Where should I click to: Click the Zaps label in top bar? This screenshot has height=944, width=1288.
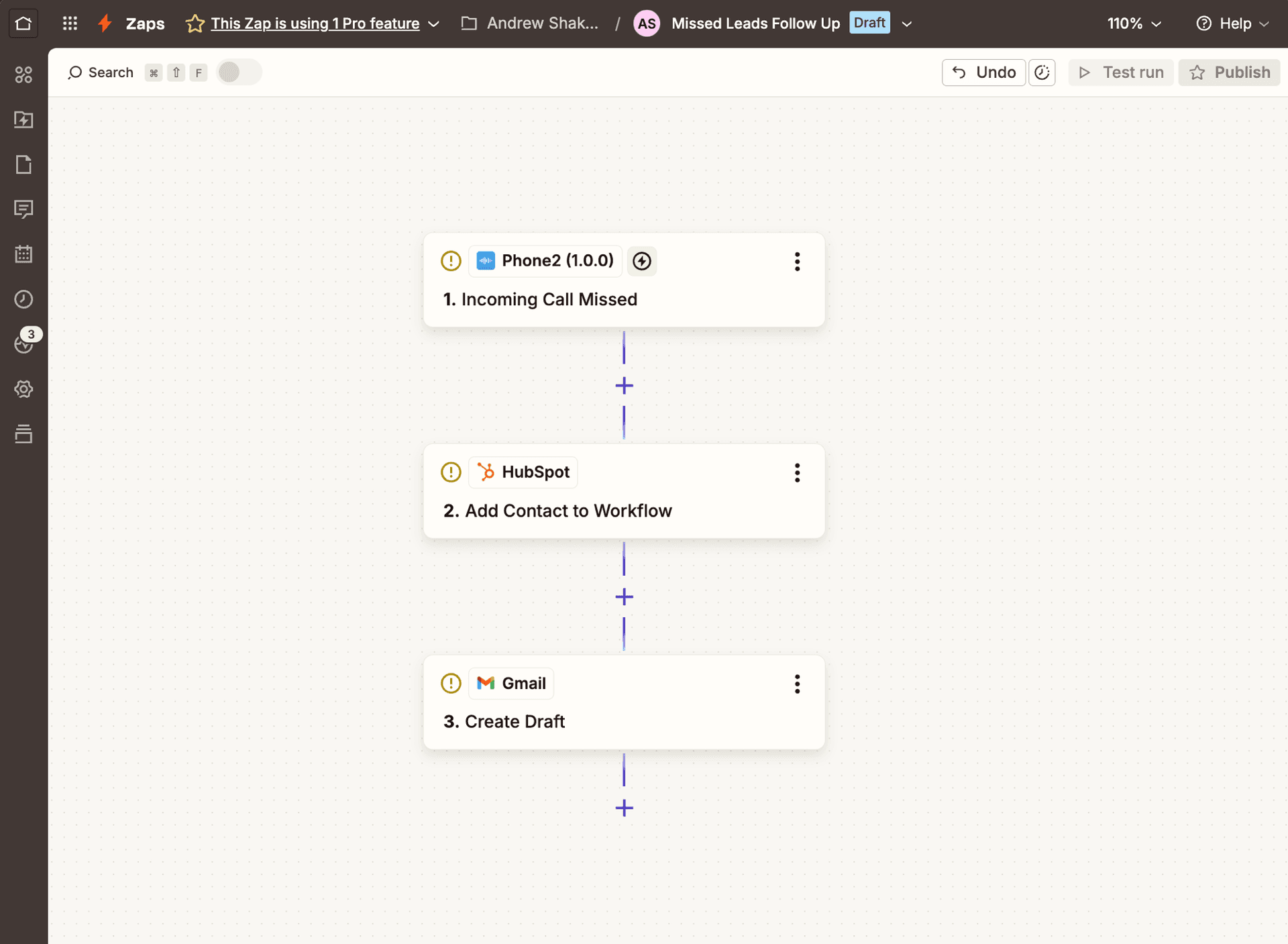pyautogui.click(x=145, y=23)
